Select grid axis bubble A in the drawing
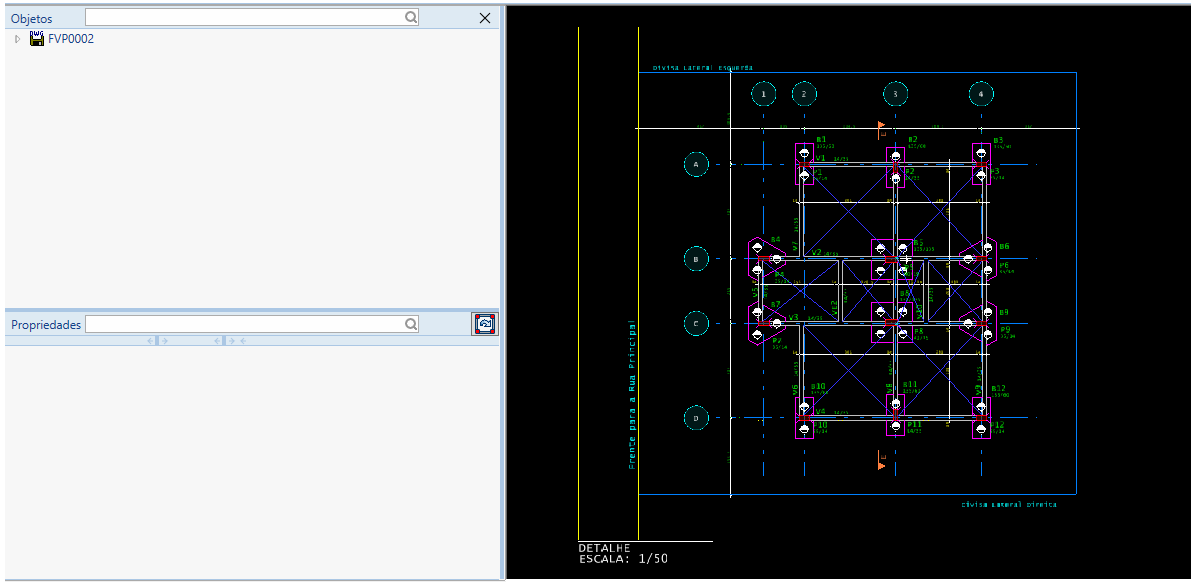The image size is (1191, 582). [696, 164]
